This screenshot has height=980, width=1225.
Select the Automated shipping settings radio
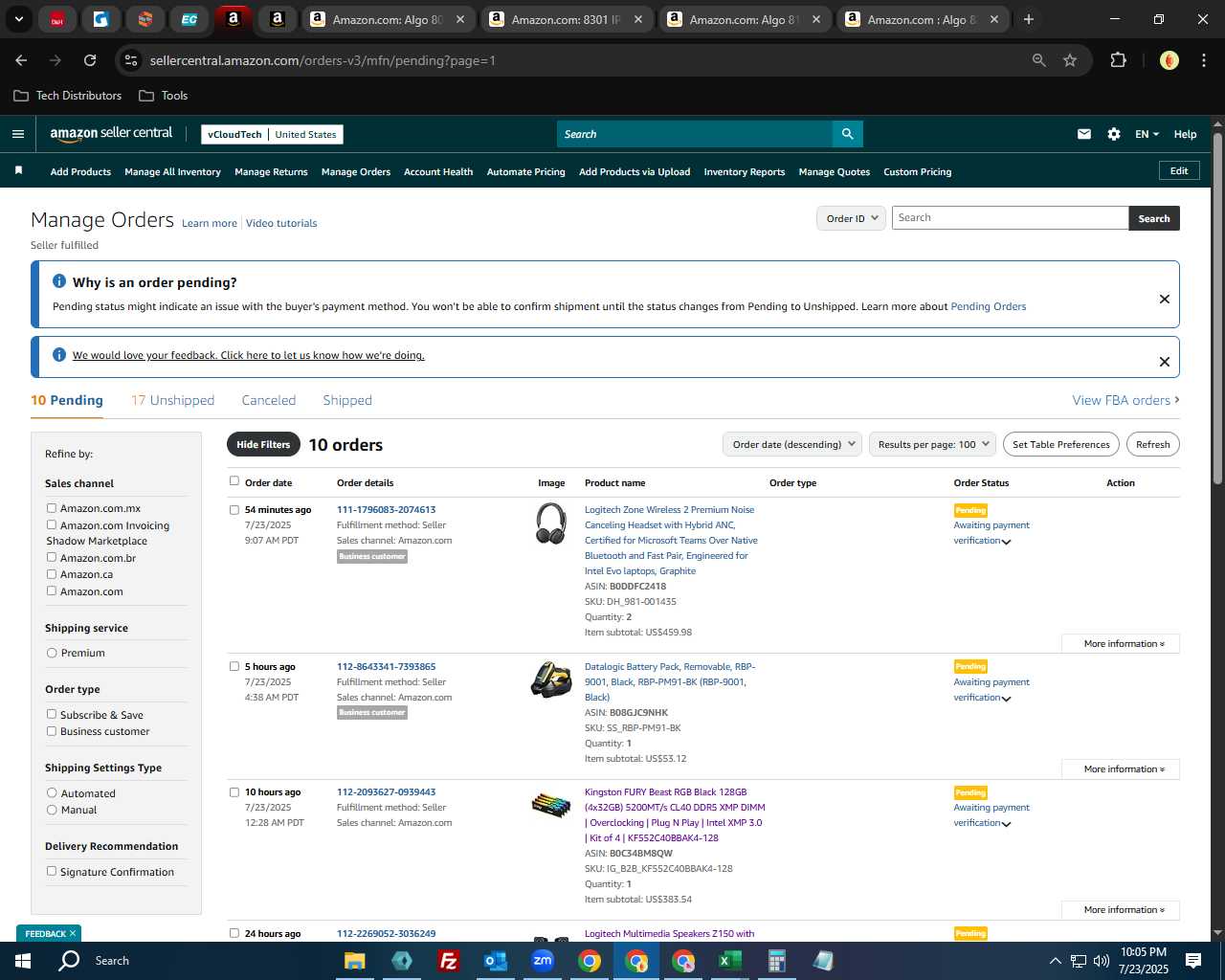tap(52, 792)
